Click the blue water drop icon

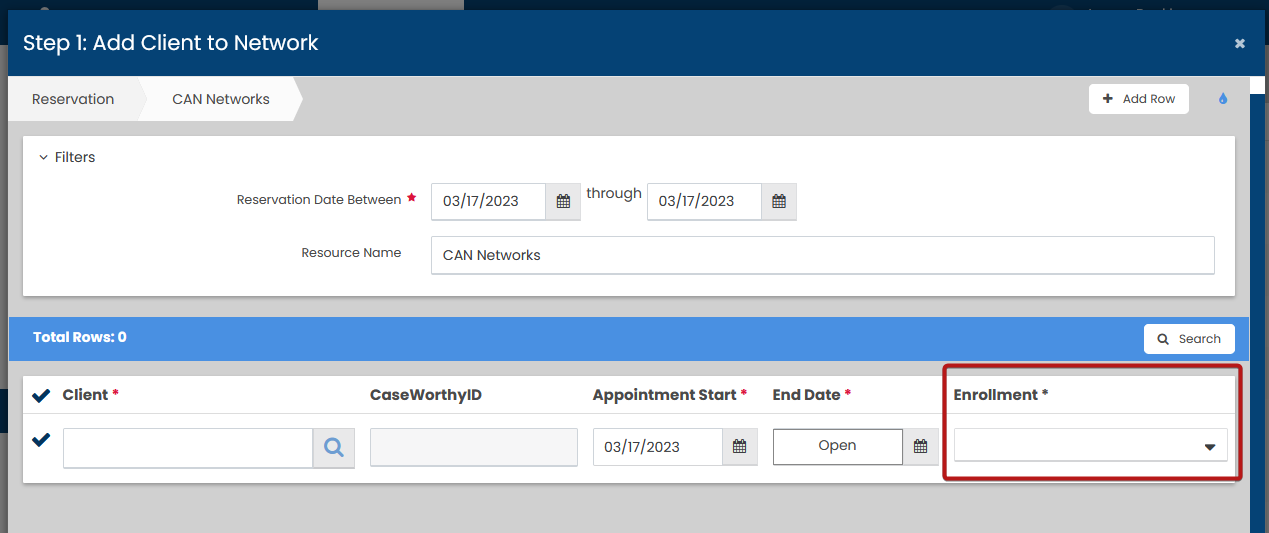tap(1222, 99)
